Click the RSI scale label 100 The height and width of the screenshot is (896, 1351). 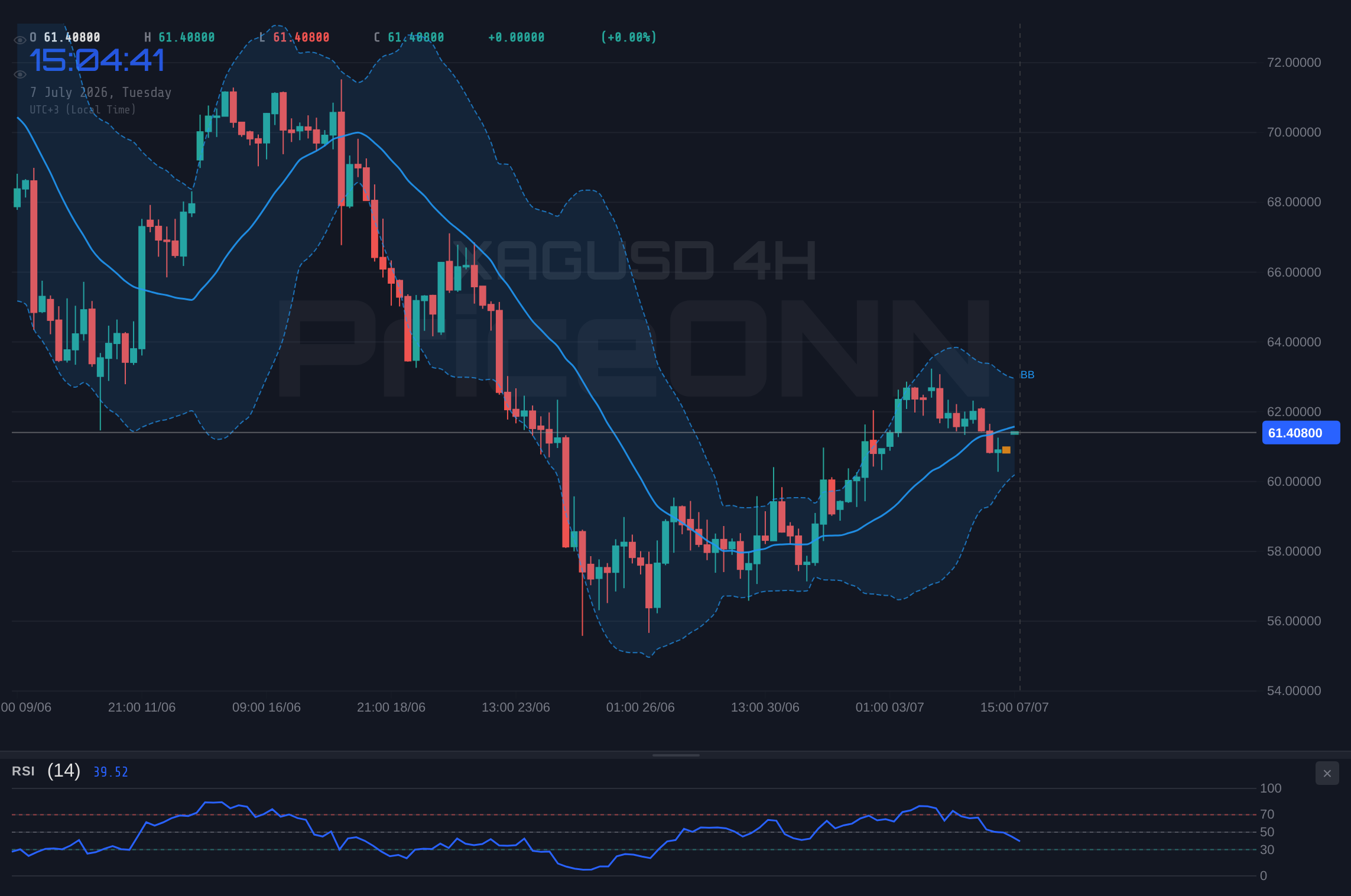1271,788
